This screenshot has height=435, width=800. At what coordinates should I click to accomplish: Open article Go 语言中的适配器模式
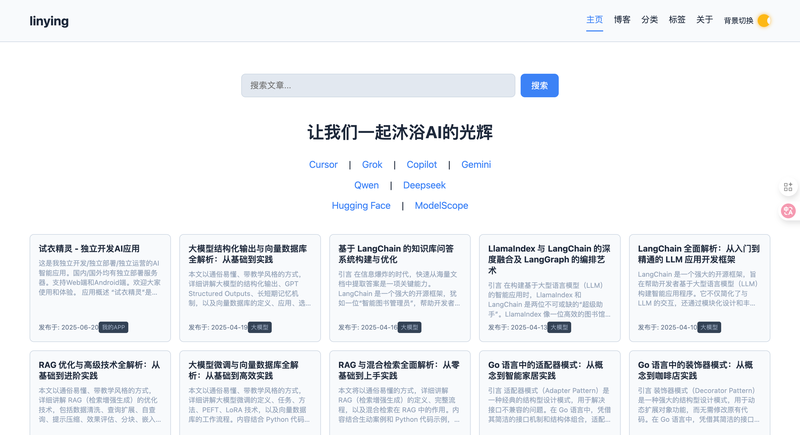coord(545,370)
